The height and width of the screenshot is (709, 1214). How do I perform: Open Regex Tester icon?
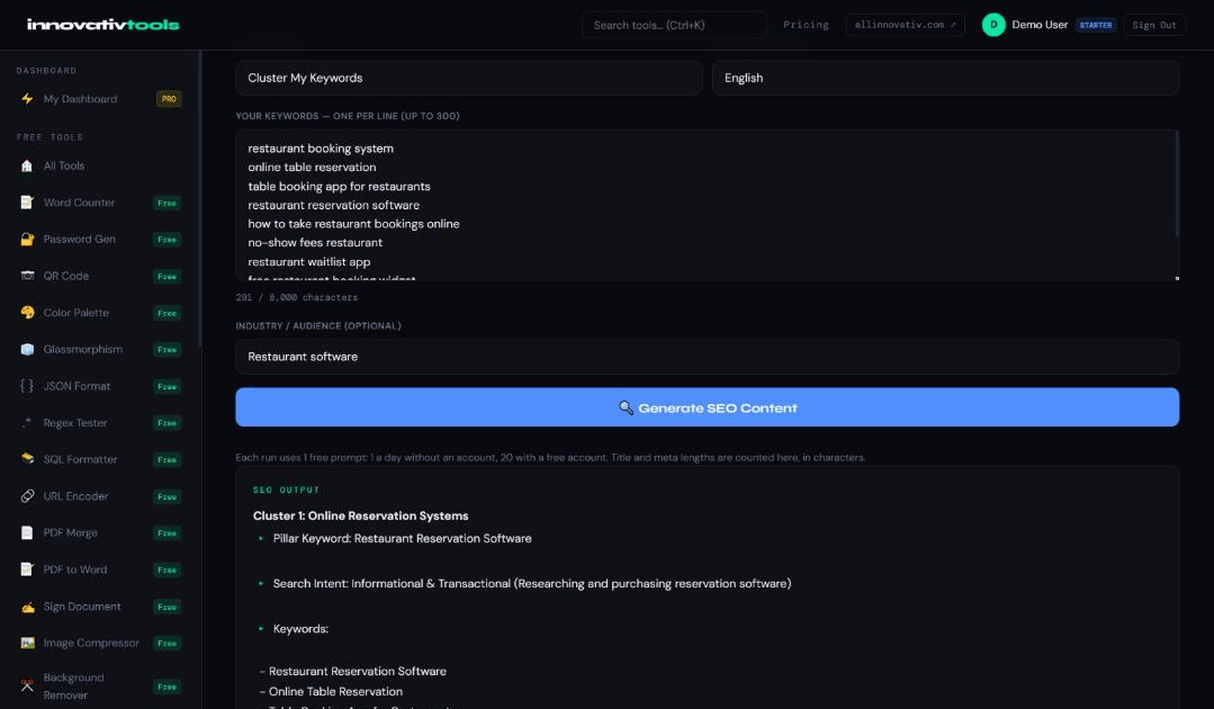[27, 423]
